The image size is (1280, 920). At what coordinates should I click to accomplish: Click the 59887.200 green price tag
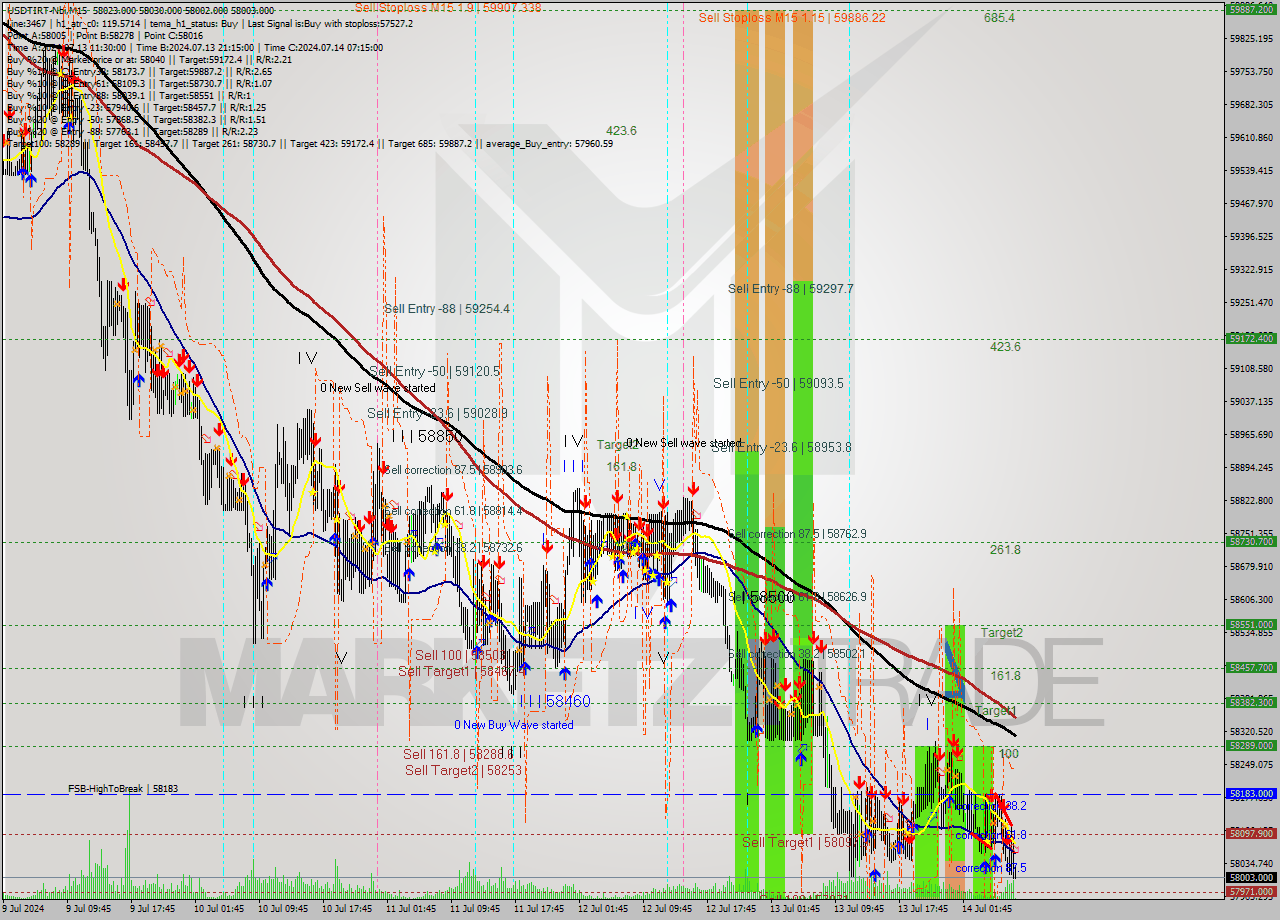1251,8
